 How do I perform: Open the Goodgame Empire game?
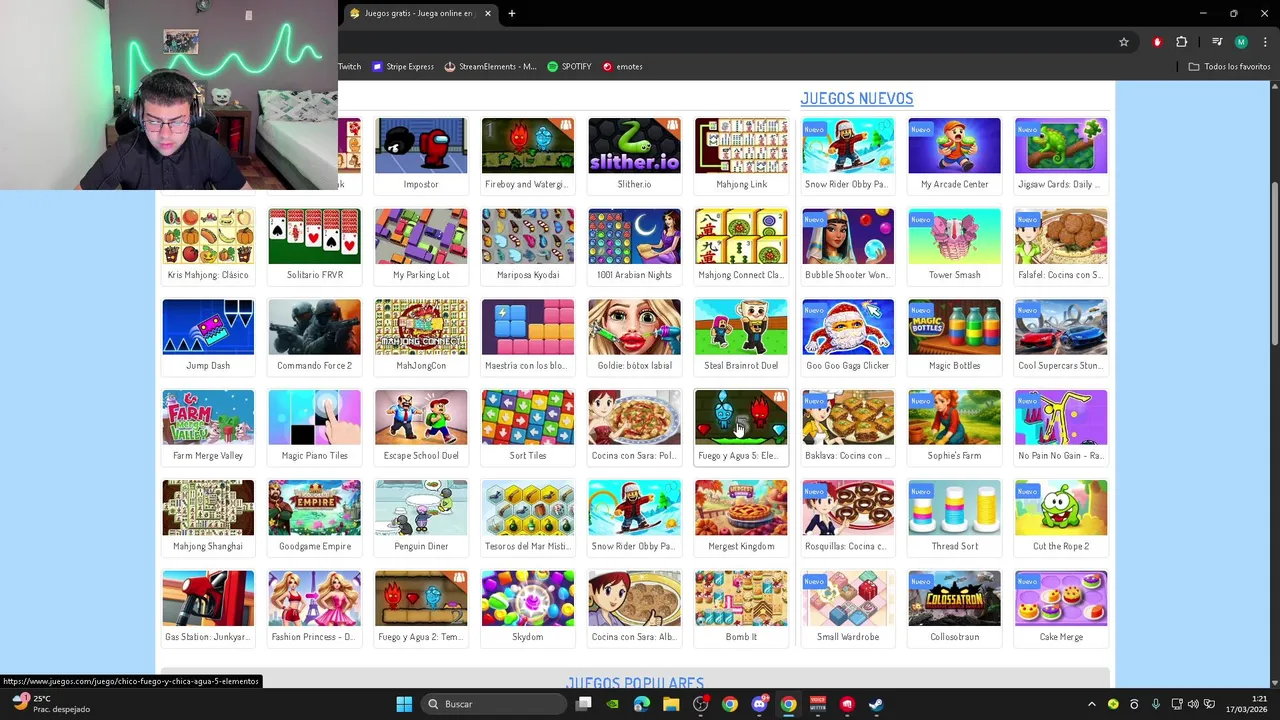[314, 517]
